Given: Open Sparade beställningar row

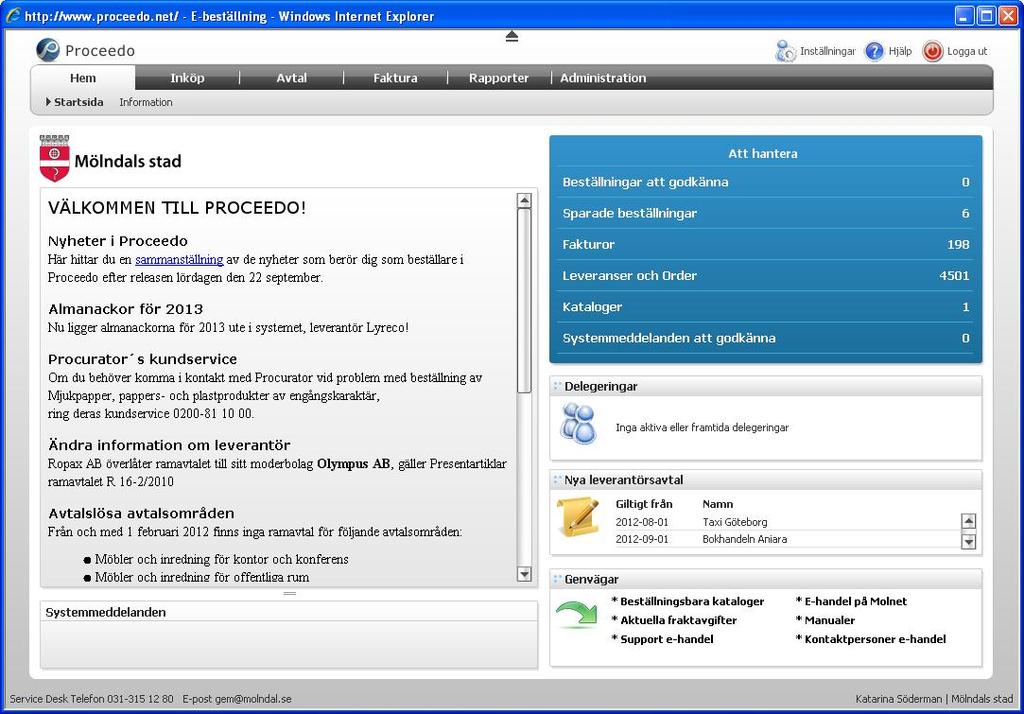Looking at the screenshot, I should [766, 213].
